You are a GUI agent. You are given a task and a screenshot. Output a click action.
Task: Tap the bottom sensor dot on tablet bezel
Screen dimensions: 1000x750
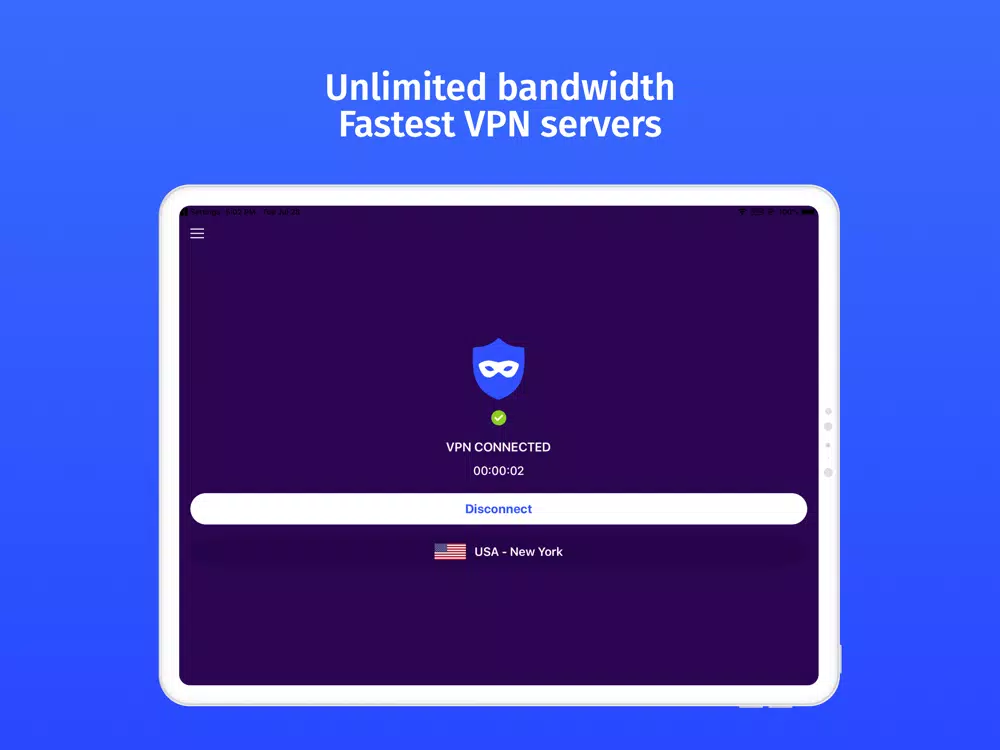pyautogui.click(x=828, y=473)
